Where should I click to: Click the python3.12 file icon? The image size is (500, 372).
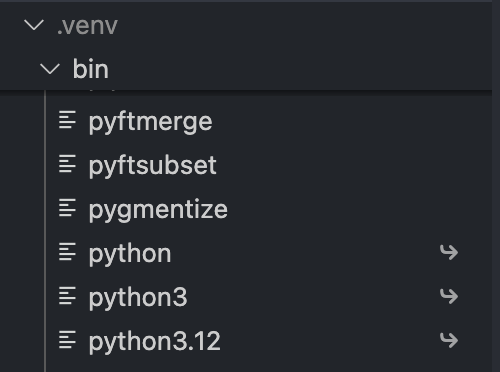(x=67, y=340)
